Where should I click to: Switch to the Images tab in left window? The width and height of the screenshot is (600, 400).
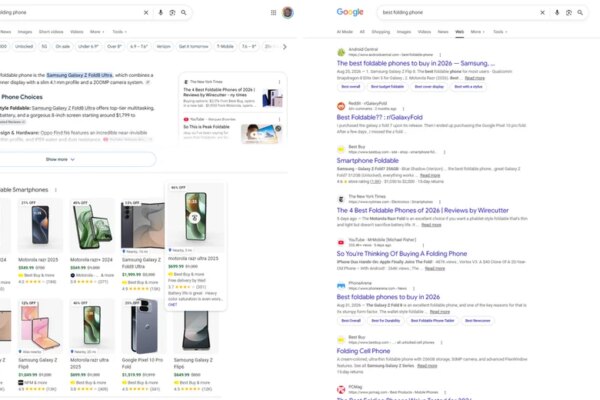click(25, 32)
